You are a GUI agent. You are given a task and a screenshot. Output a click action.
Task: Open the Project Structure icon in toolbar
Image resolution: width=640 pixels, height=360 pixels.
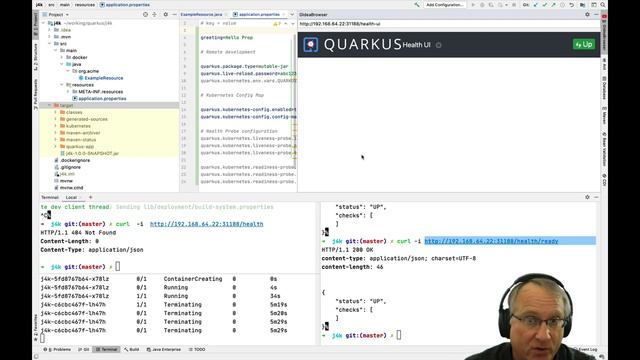pyautogui.click(x=582, y=5)
